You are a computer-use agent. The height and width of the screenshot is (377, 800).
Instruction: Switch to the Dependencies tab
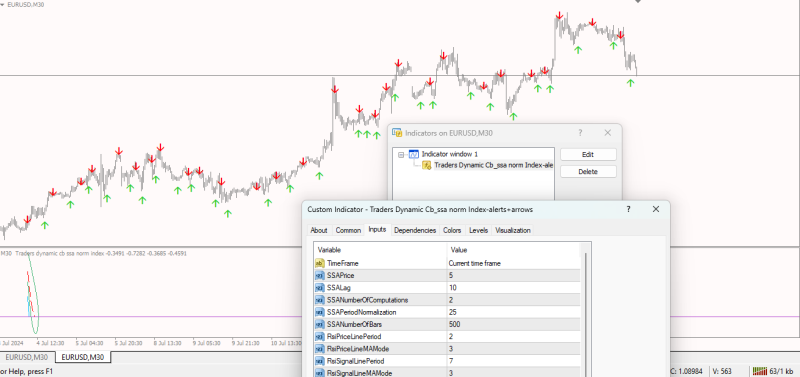pyautogui.click(x=415, y=230)
